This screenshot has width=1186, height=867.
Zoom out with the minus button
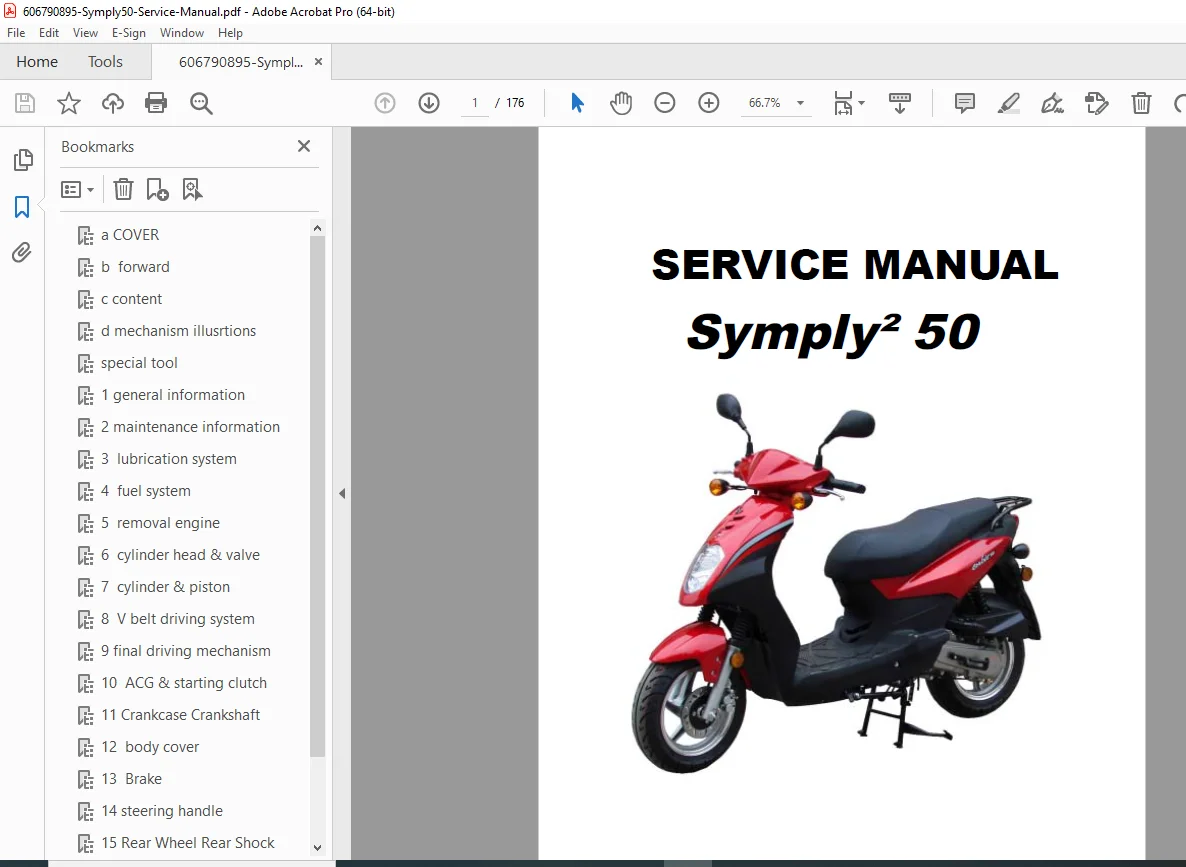tap(665, 103)
